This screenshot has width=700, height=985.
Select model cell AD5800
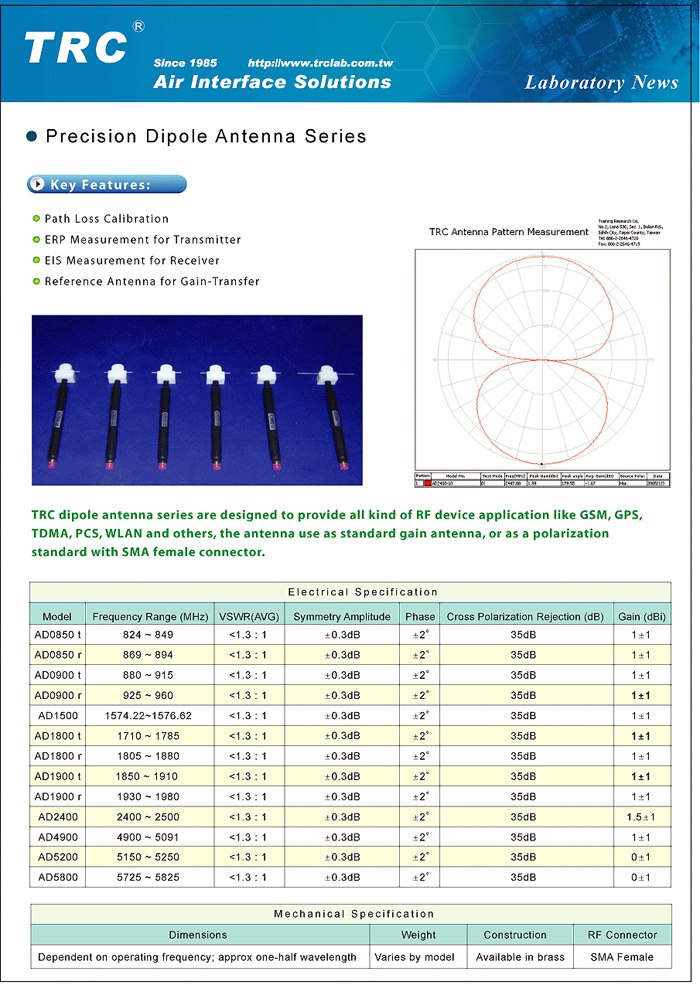(x=58, y=877)
